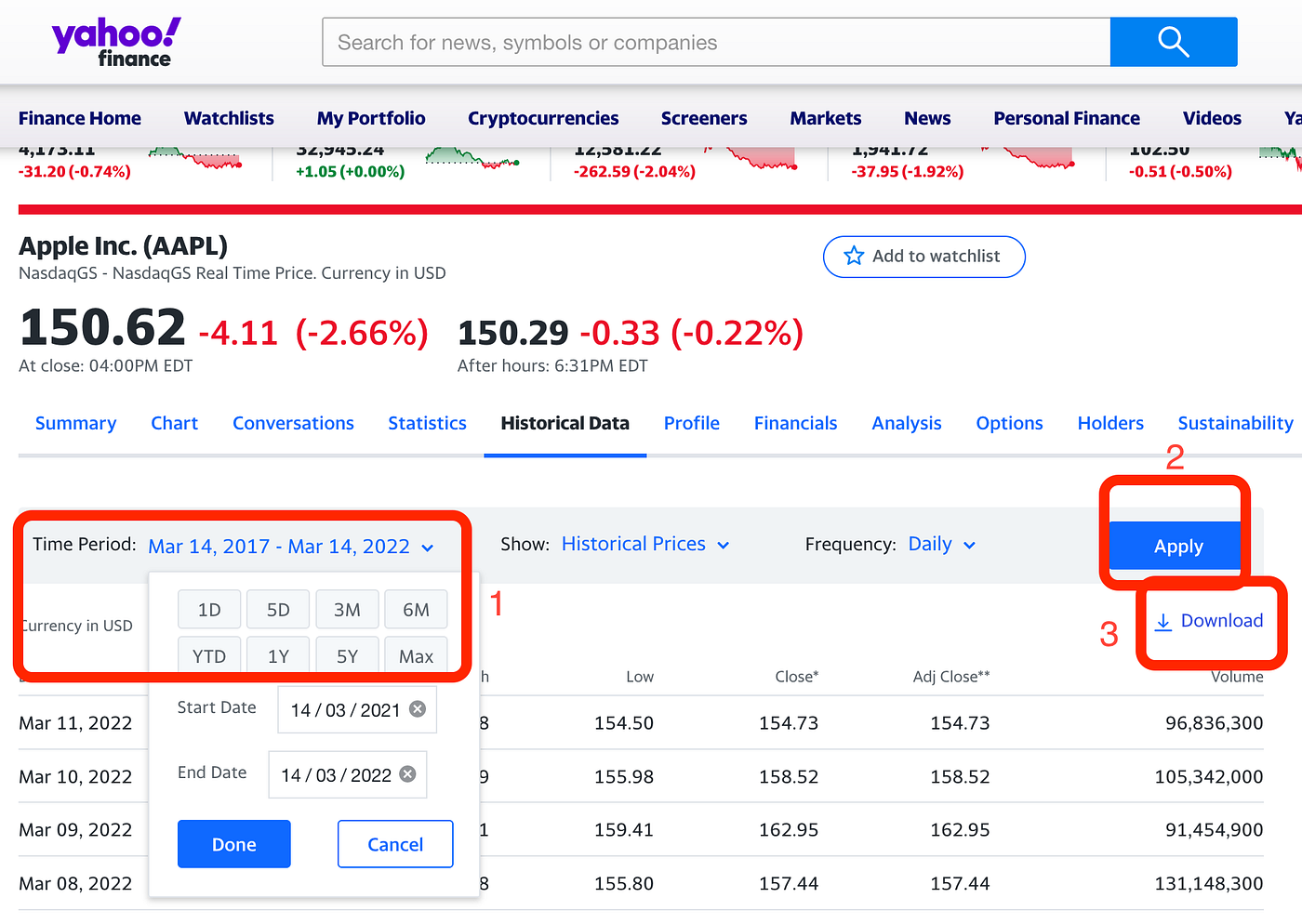1302x924 pixels.
Task: Expand the Time Period dropdown chevron
Action: tap(427, 548)
